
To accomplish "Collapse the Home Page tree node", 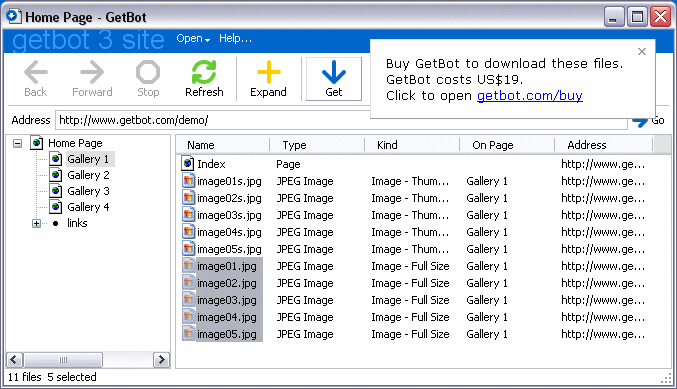I will pos(17,143).
